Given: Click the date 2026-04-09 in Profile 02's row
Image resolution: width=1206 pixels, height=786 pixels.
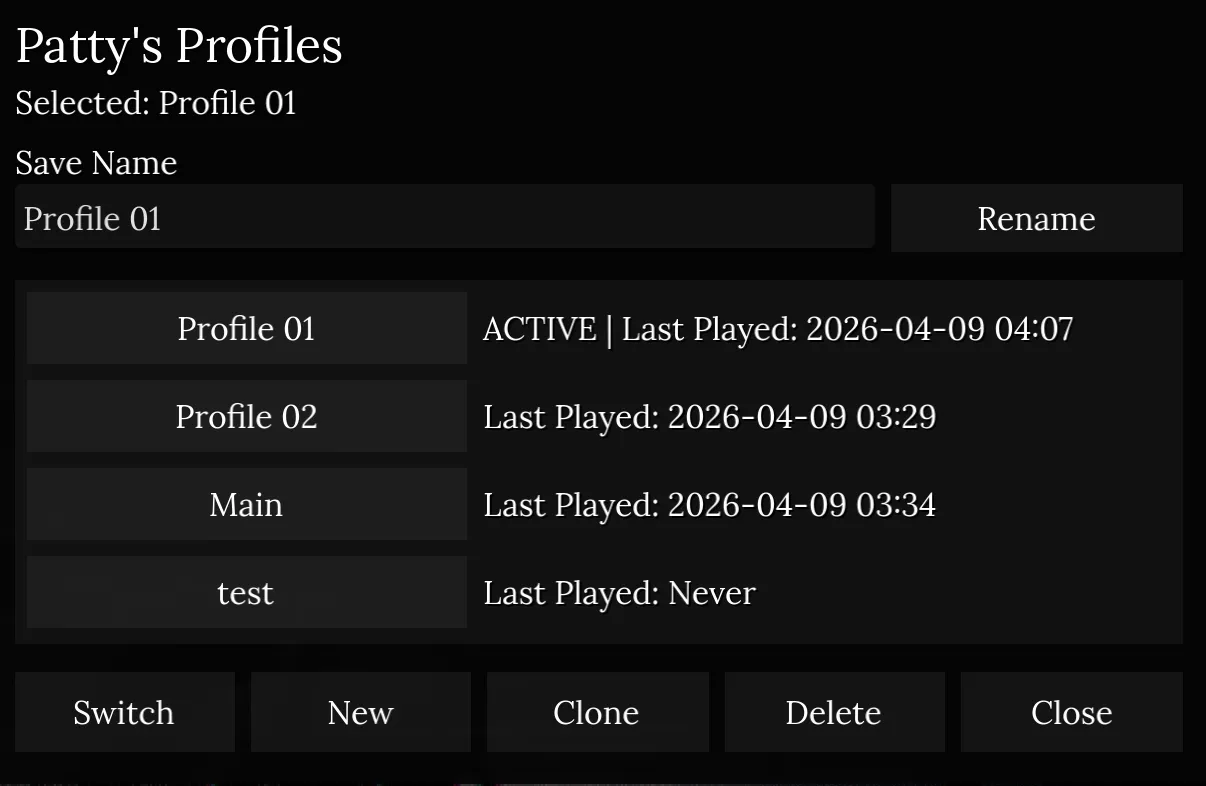Looking at the screenshot, I should (757, 417).
